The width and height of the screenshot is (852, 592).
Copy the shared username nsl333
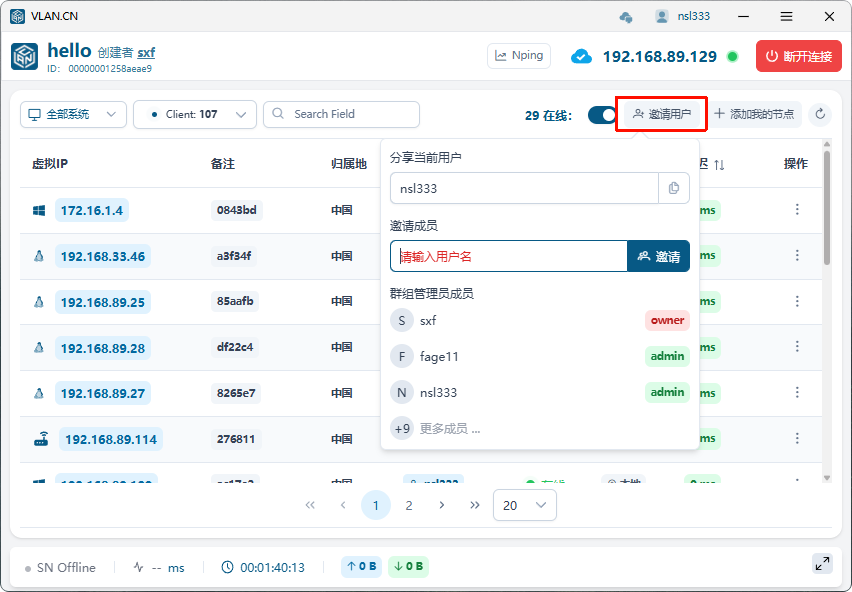[x=674, y=188]
